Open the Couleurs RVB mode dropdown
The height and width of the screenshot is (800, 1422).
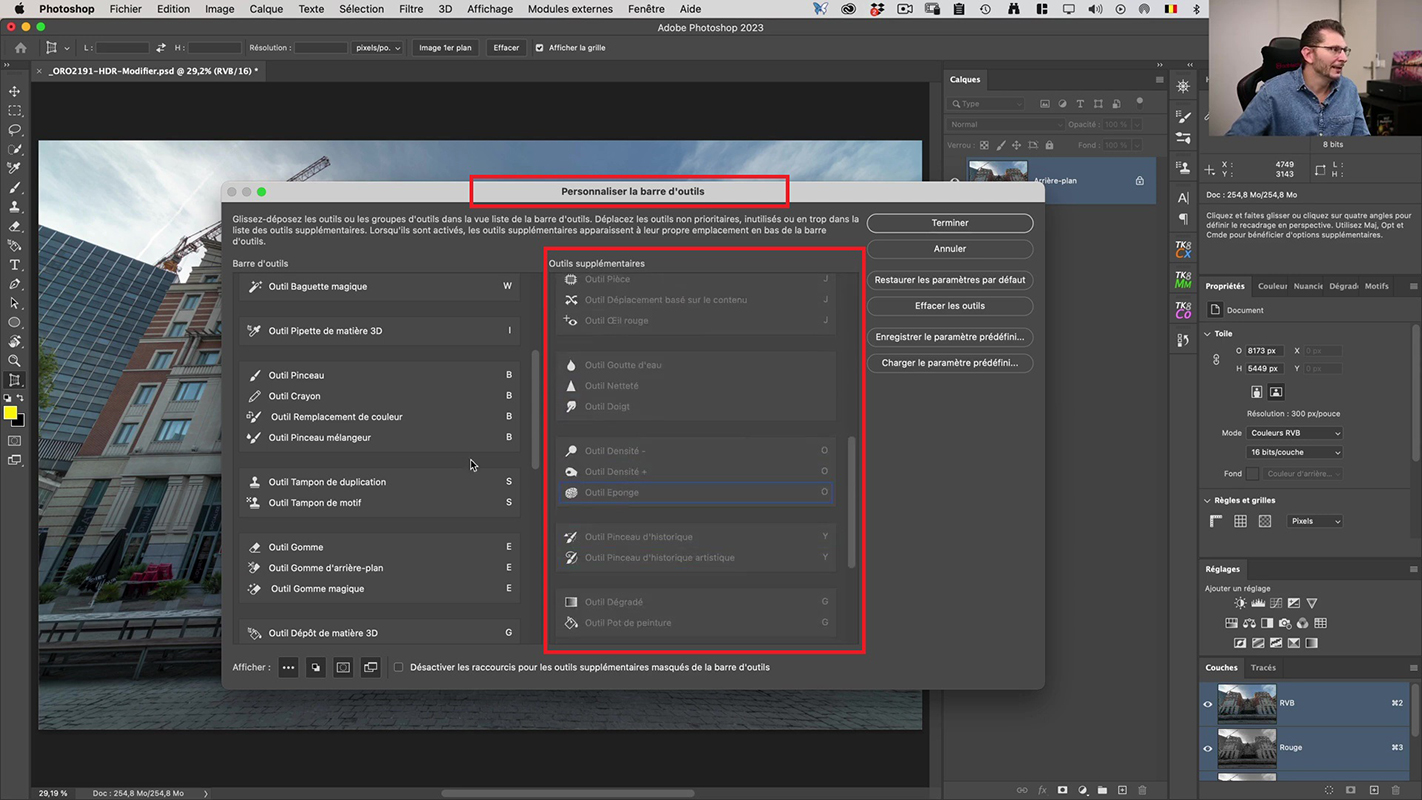click(1294, 433)
